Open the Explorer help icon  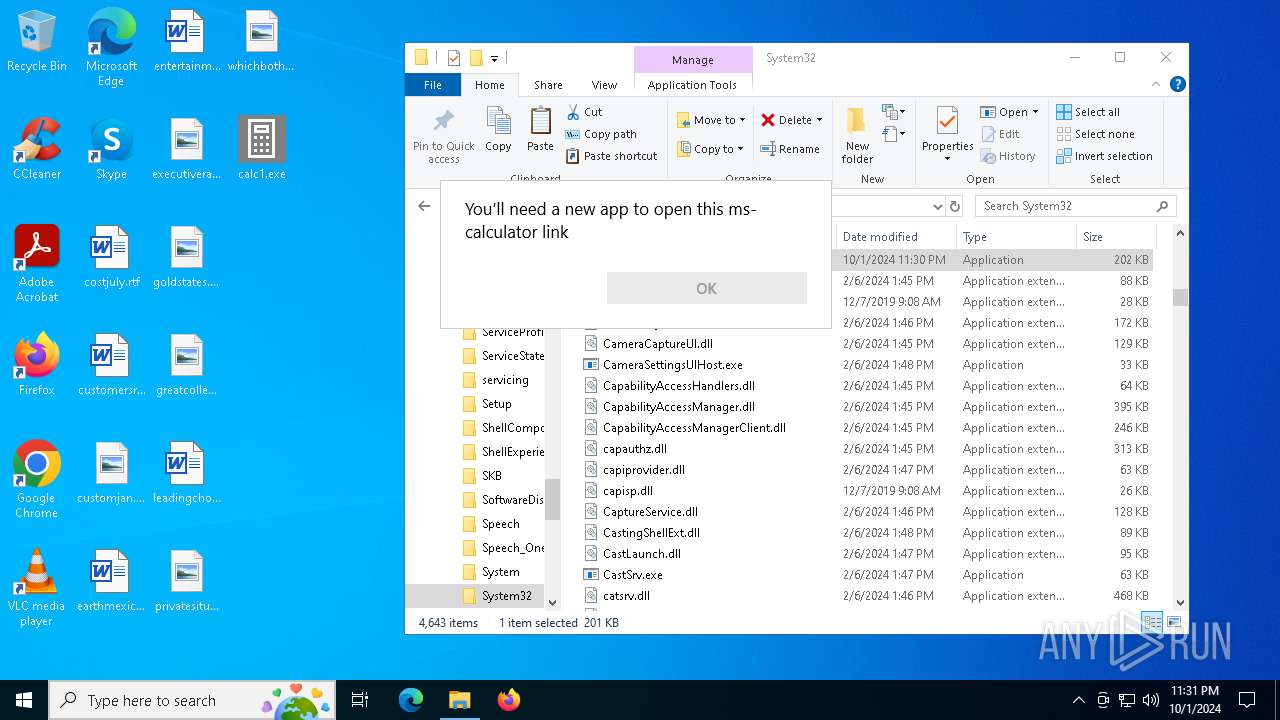pos(1178,85)
